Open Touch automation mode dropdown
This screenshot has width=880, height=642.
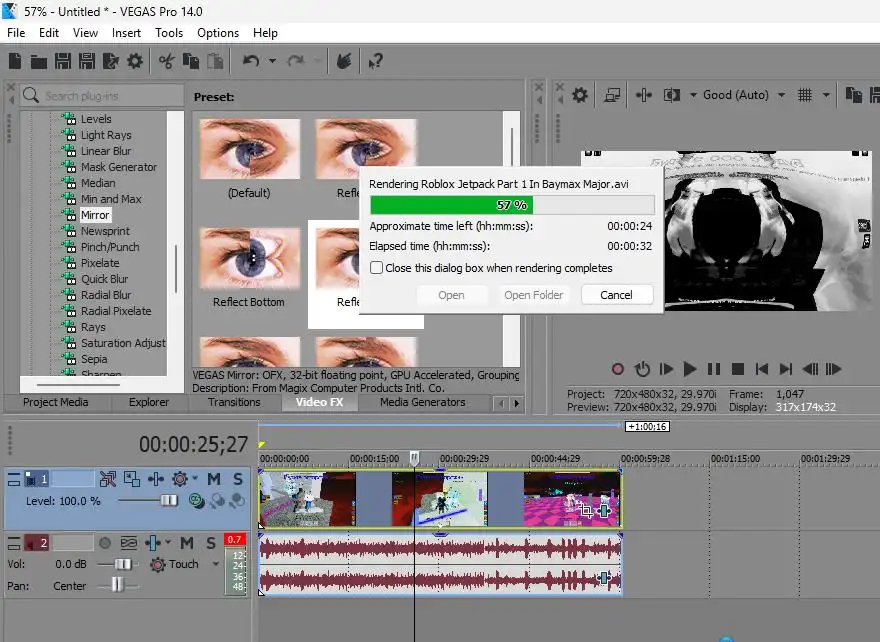pos(216,564)
